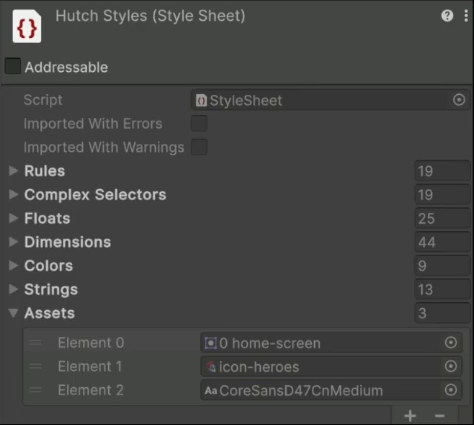The width and height of the screenshot is (474, 425).
Task: Open object picker for Element 0 asset
Action: pos(451,342)
